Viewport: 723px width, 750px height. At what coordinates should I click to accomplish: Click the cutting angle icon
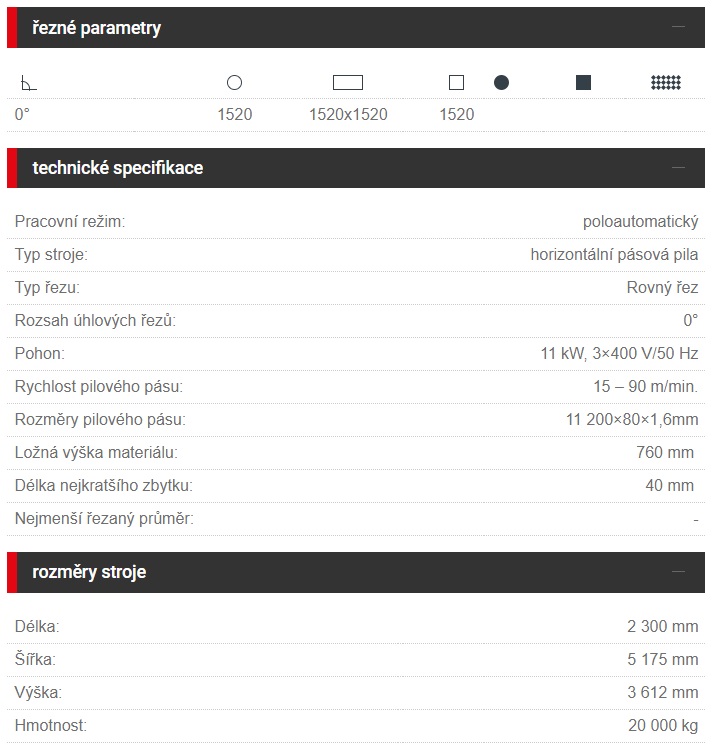[x=29, y=84]
